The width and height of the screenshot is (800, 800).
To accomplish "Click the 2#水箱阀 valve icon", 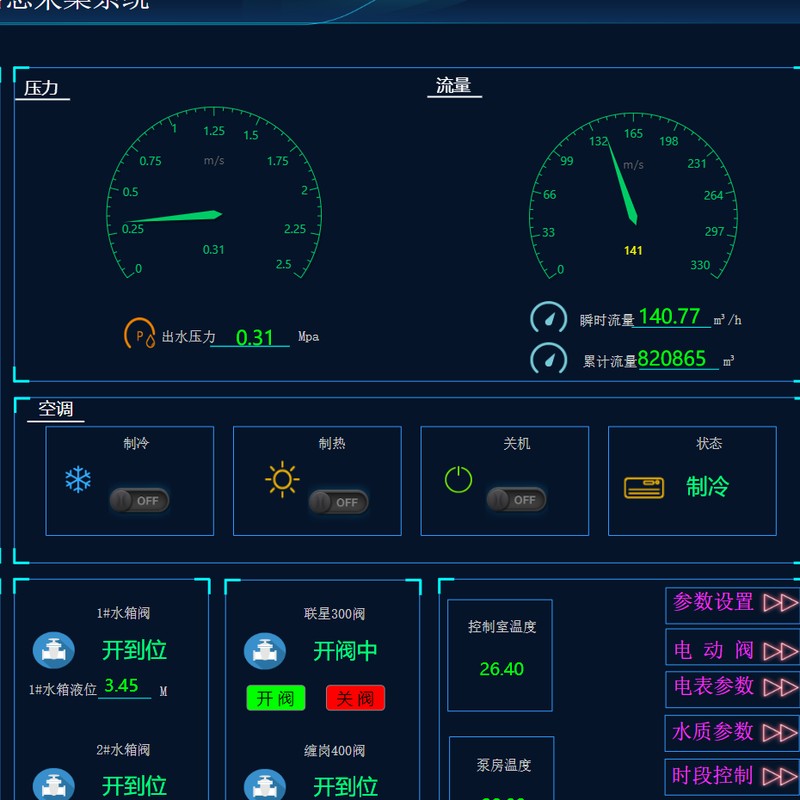I will [54, 784].
